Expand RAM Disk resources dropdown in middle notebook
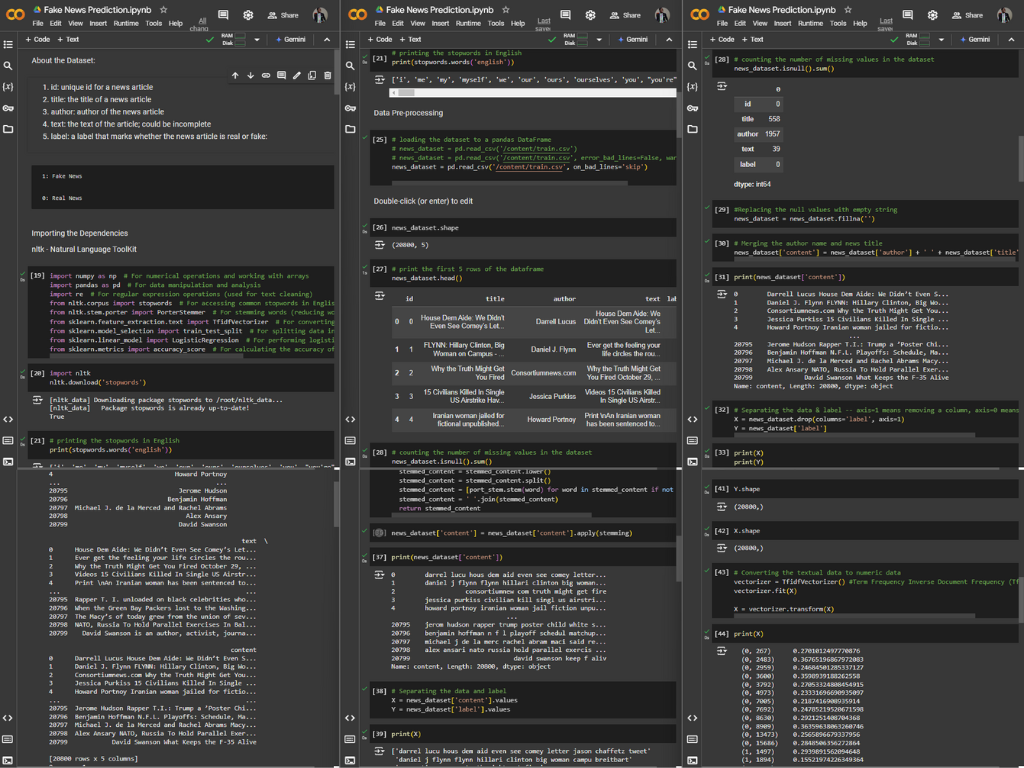The height and width of the screenshot is (768, 1024). point(599,40)
